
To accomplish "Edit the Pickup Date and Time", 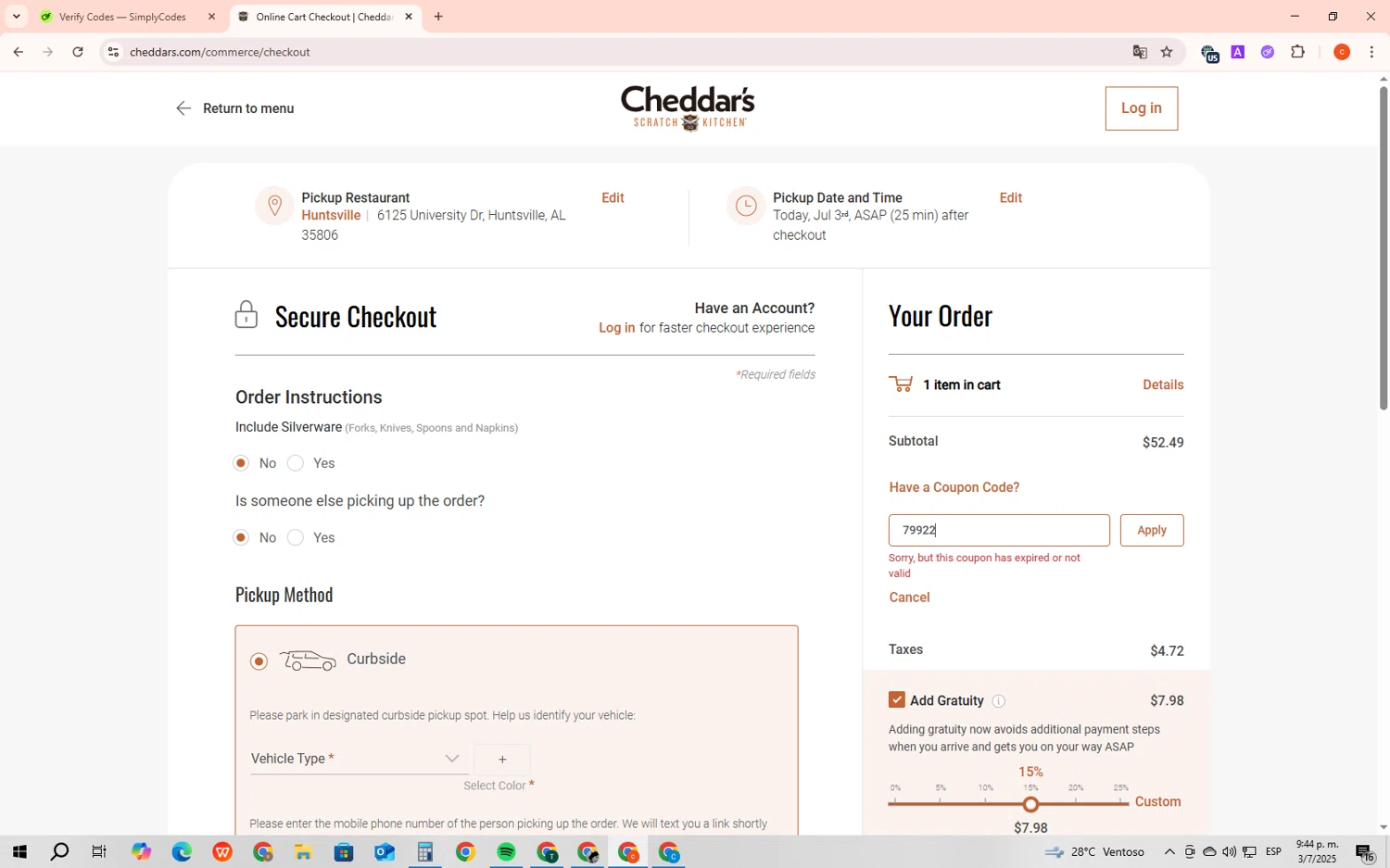I will coord(1010,198).
